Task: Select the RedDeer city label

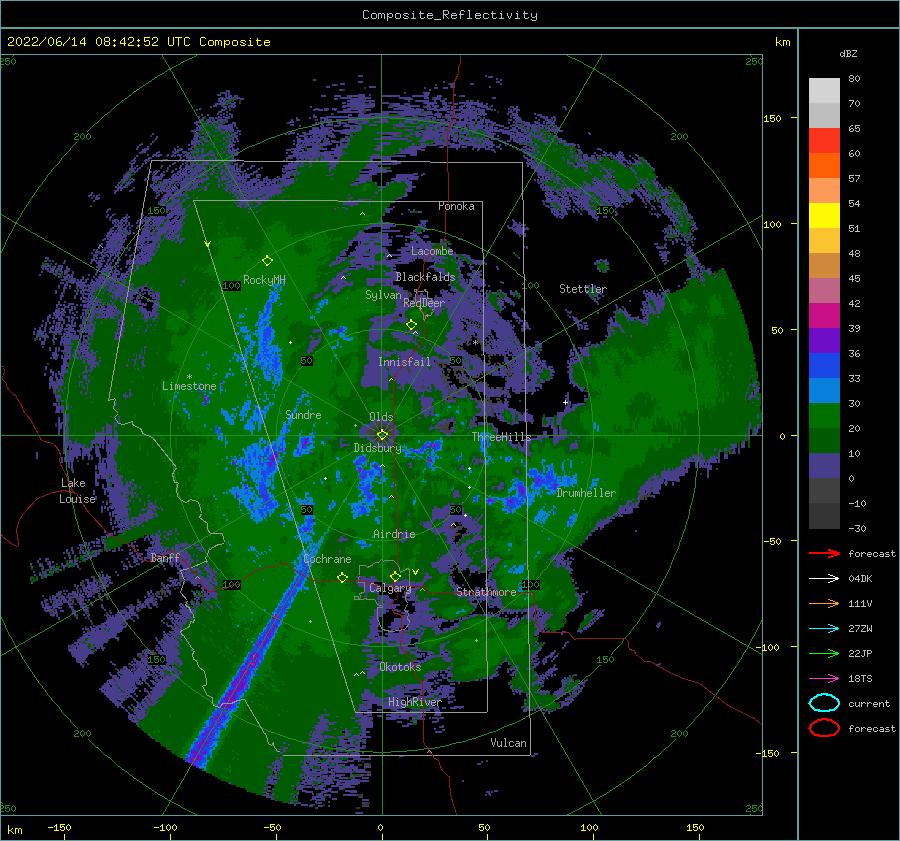Action: [424, 303]
